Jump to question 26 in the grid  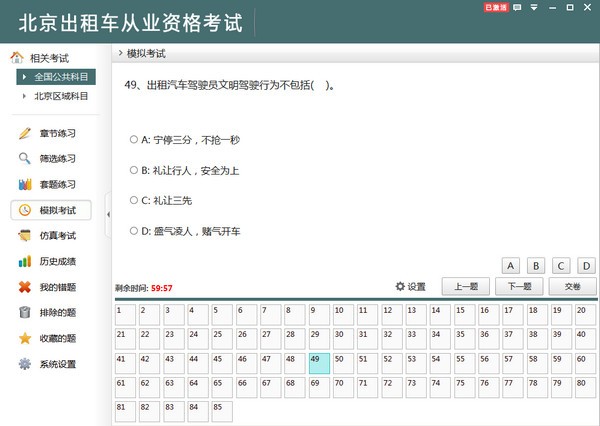tap(246, 339)
